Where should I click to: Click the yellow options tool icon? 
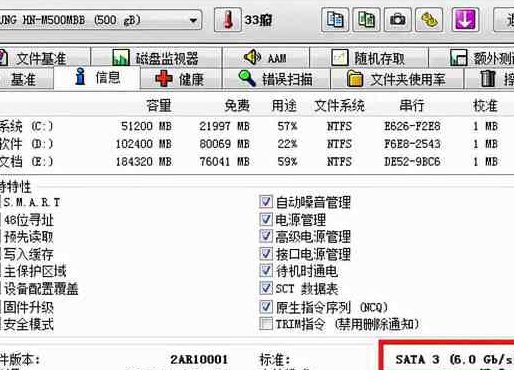(x=429, y=20)
